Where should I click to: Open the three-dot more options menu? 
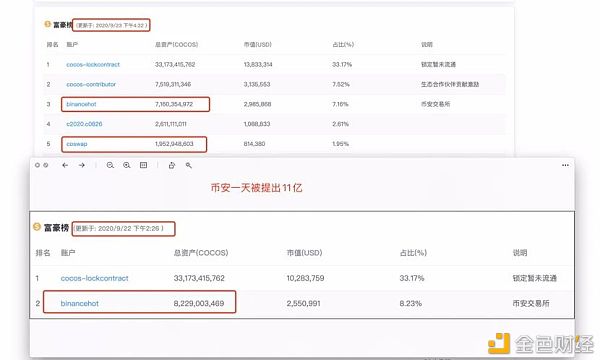click(565, 165)
